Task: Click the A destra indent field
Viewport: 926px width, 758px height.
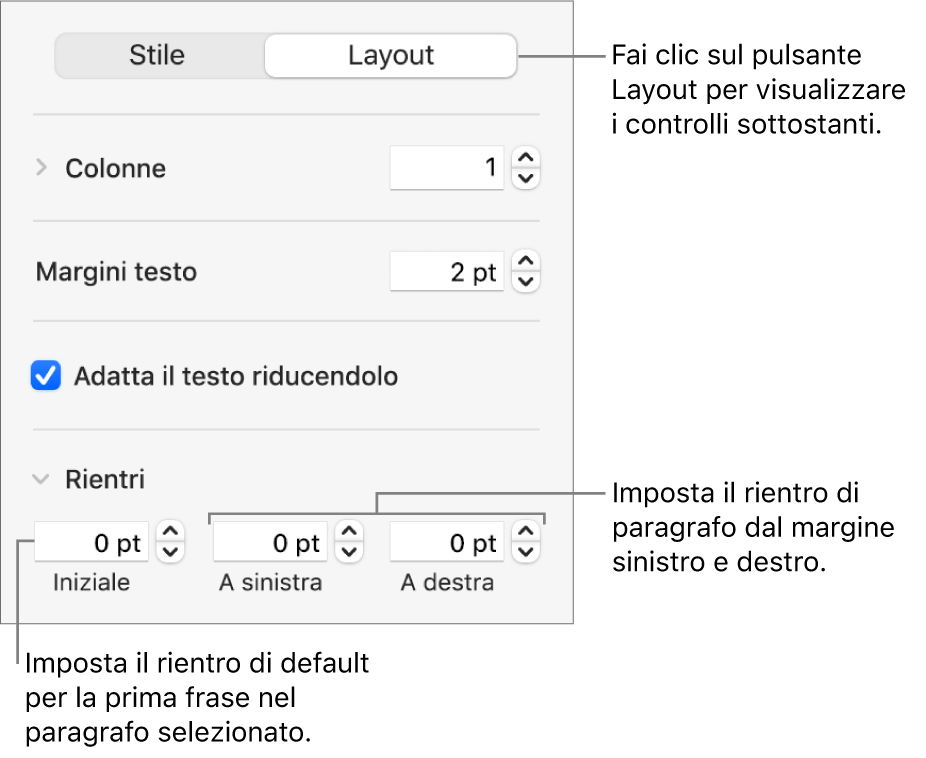Action: tap(446, 544)
